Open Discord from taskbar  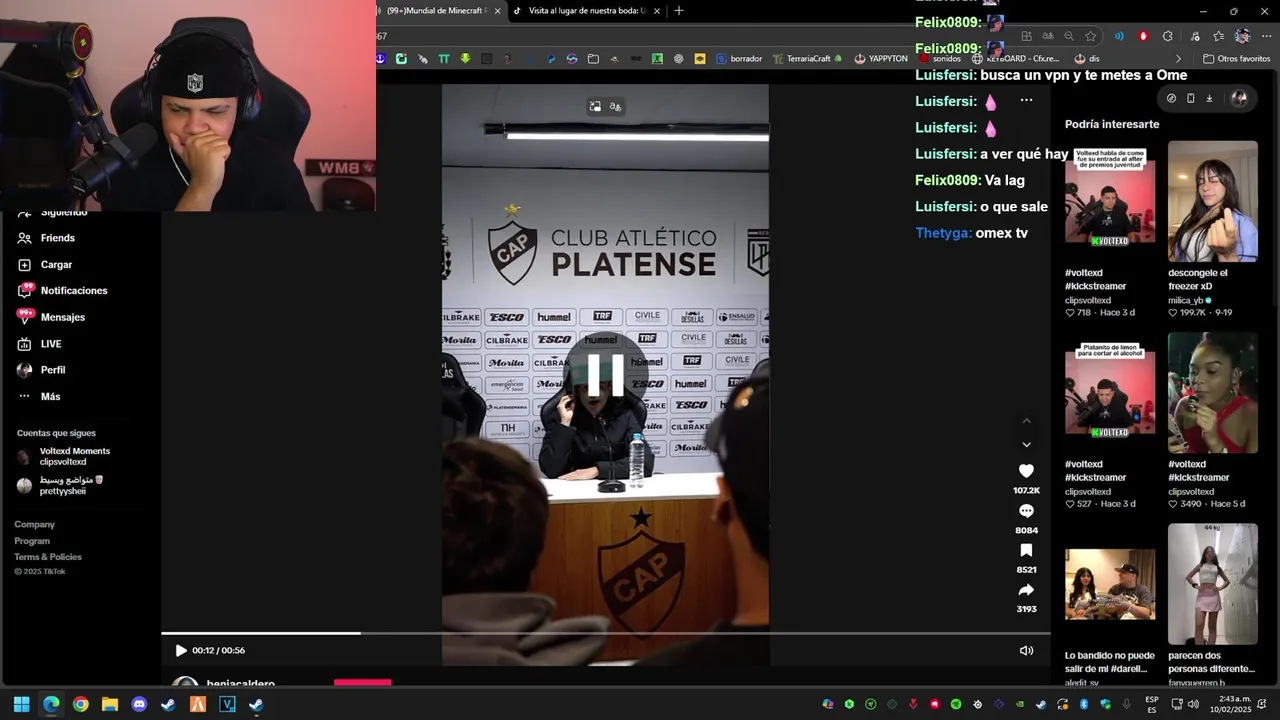pyautogui.click(x=139, y=704)
